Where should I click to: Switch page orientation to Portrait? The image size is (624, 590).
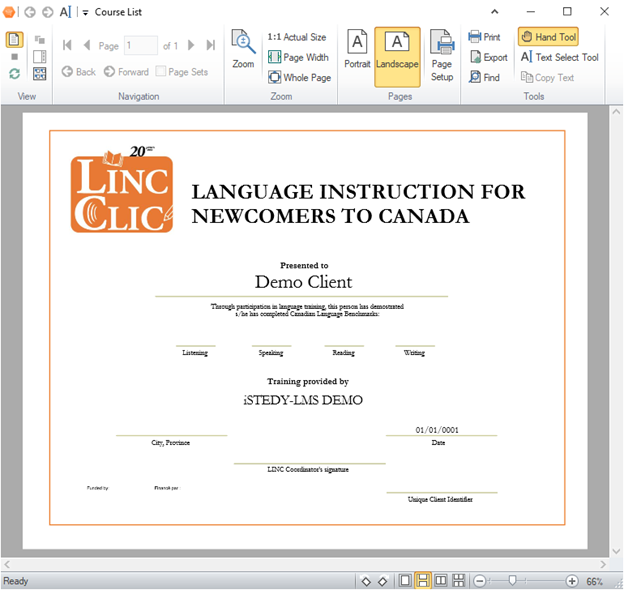coord(357,49)
